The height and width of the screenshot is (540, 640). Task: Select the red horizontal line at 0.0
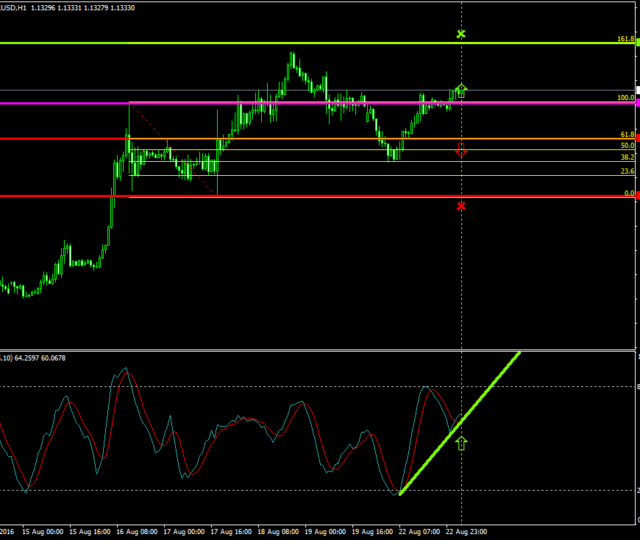click(x=300, y=197)
